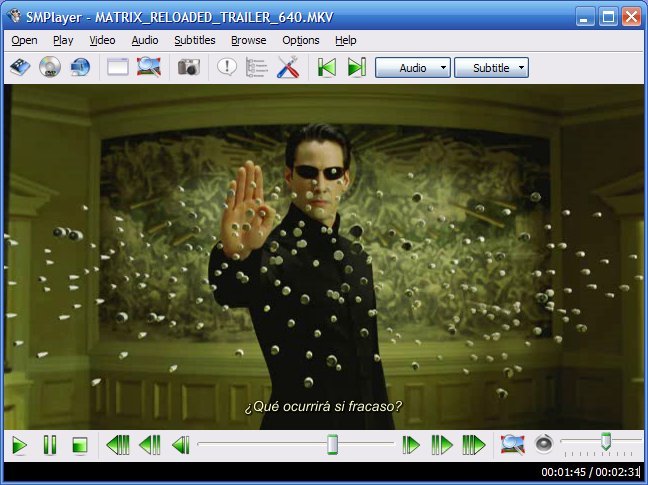Skip forward by the smallest step
This screenshot has width=648, height=485.
411,445
